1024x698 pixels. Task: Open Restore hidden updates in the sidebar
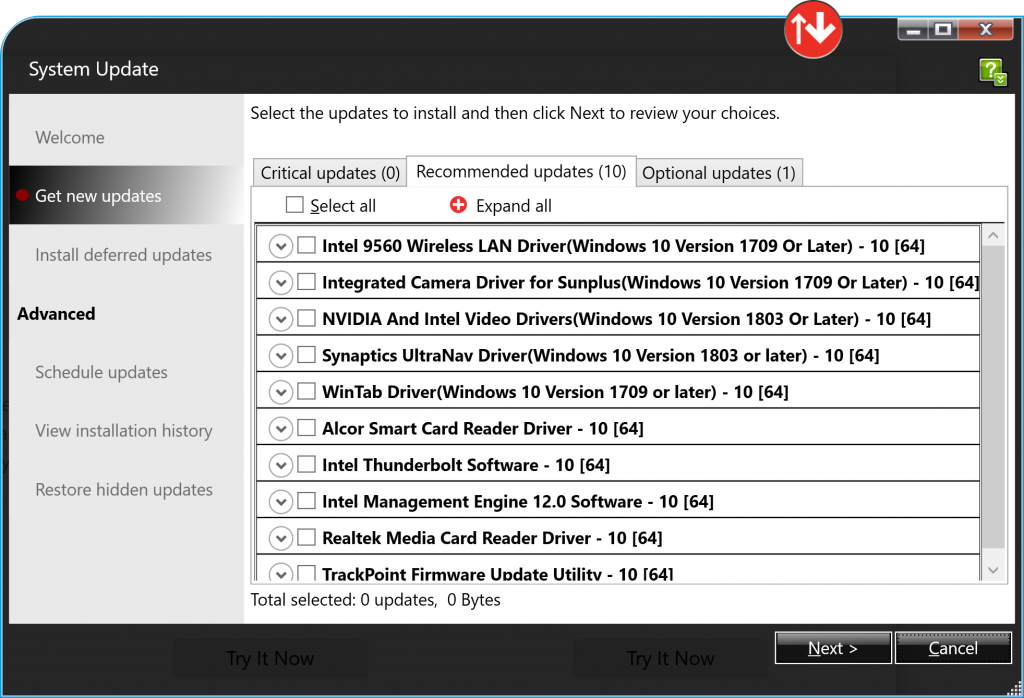pos(124,490)
